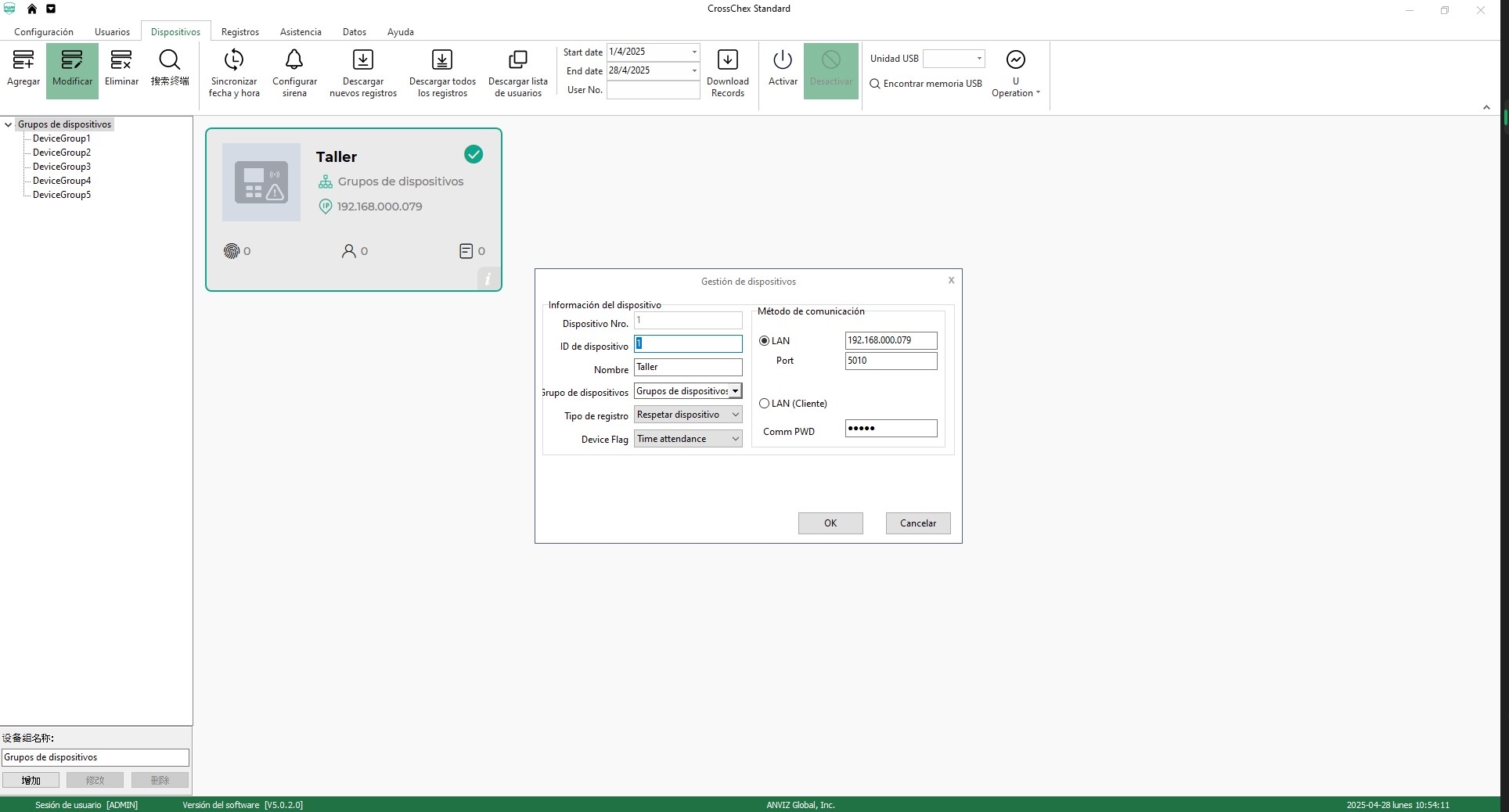Click the Eliminar device icon
Screen dimensions: 1509x812
121,60
